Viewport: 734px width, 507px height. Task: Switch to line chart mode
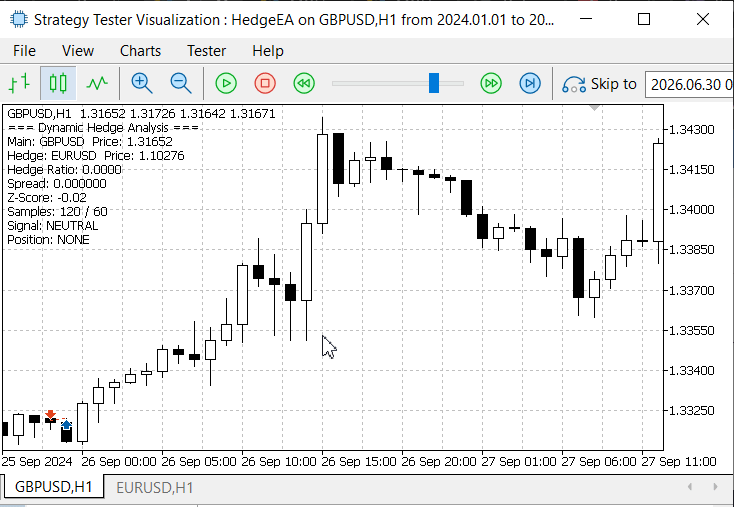point(97,83)
